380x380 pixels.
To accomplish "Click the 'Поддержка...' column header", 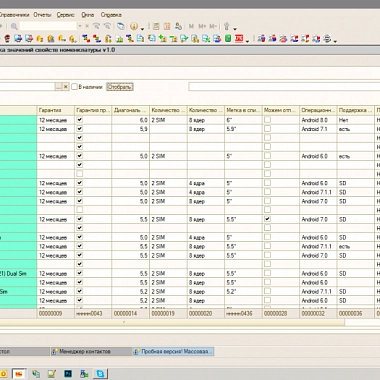I will pyautogui.click(x=356, y=110).
